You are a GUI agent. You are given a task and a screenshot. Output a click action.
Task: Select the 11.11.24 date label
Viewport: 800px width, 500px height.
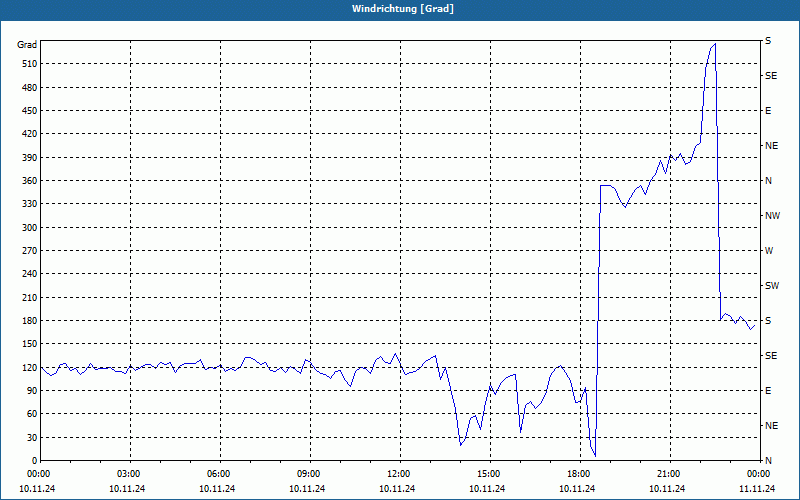(757, 489)
